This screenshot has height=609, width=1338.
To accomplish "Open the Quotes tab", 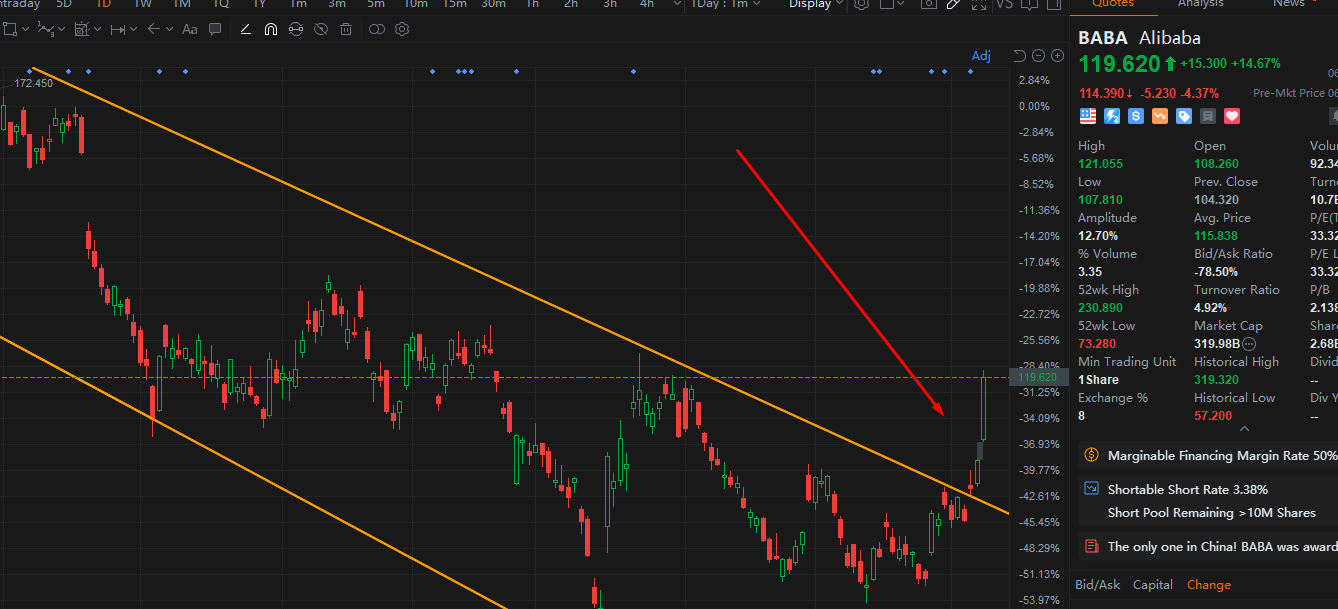I will click(1113, 4).
